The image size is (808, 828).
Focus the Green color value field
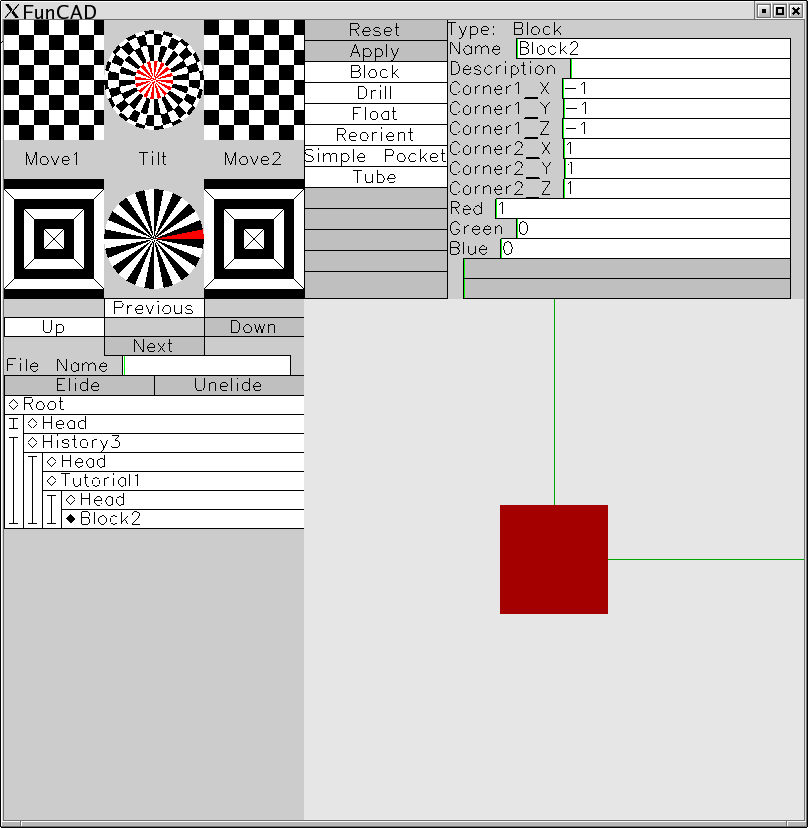(x=653, y=229)
